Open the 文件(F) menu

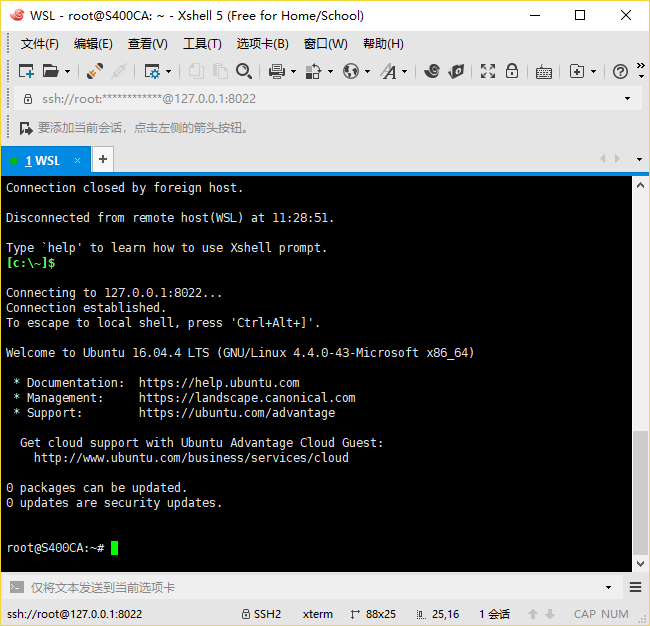(39, 44)
